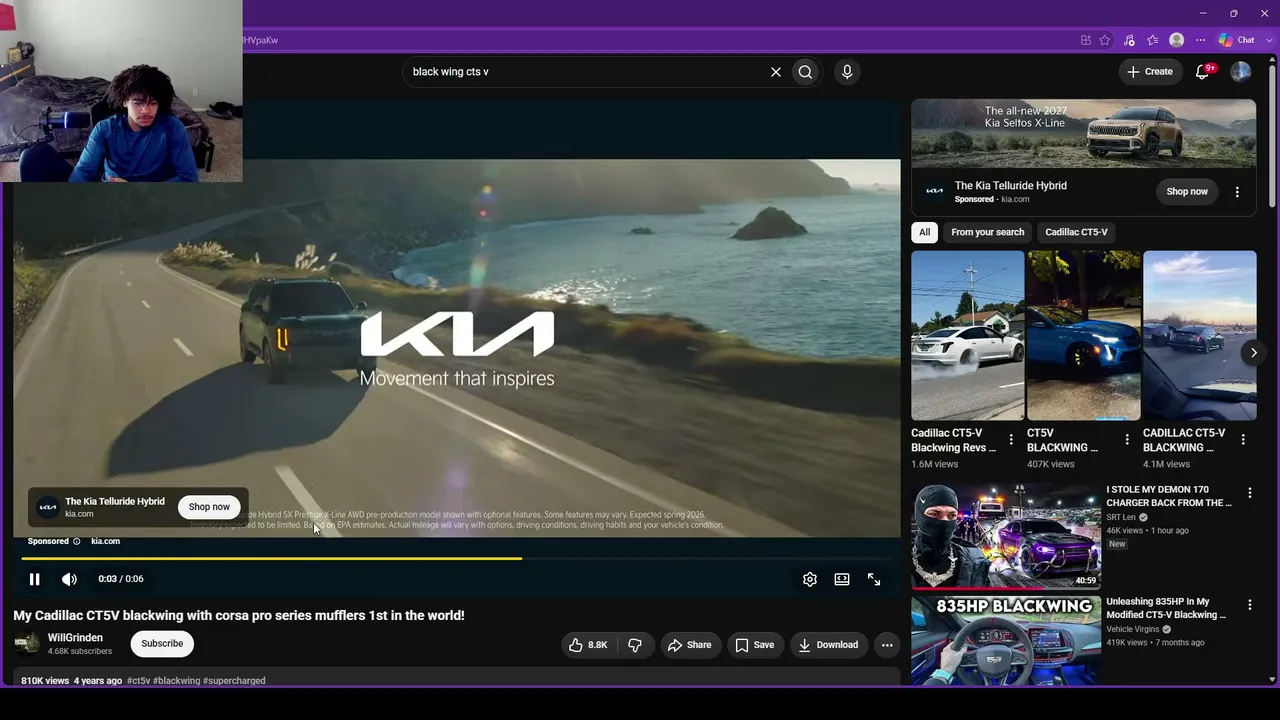The image size is (1280, 720).
Task: Open the browser favorites list
Action: (x=1153, y=40)
